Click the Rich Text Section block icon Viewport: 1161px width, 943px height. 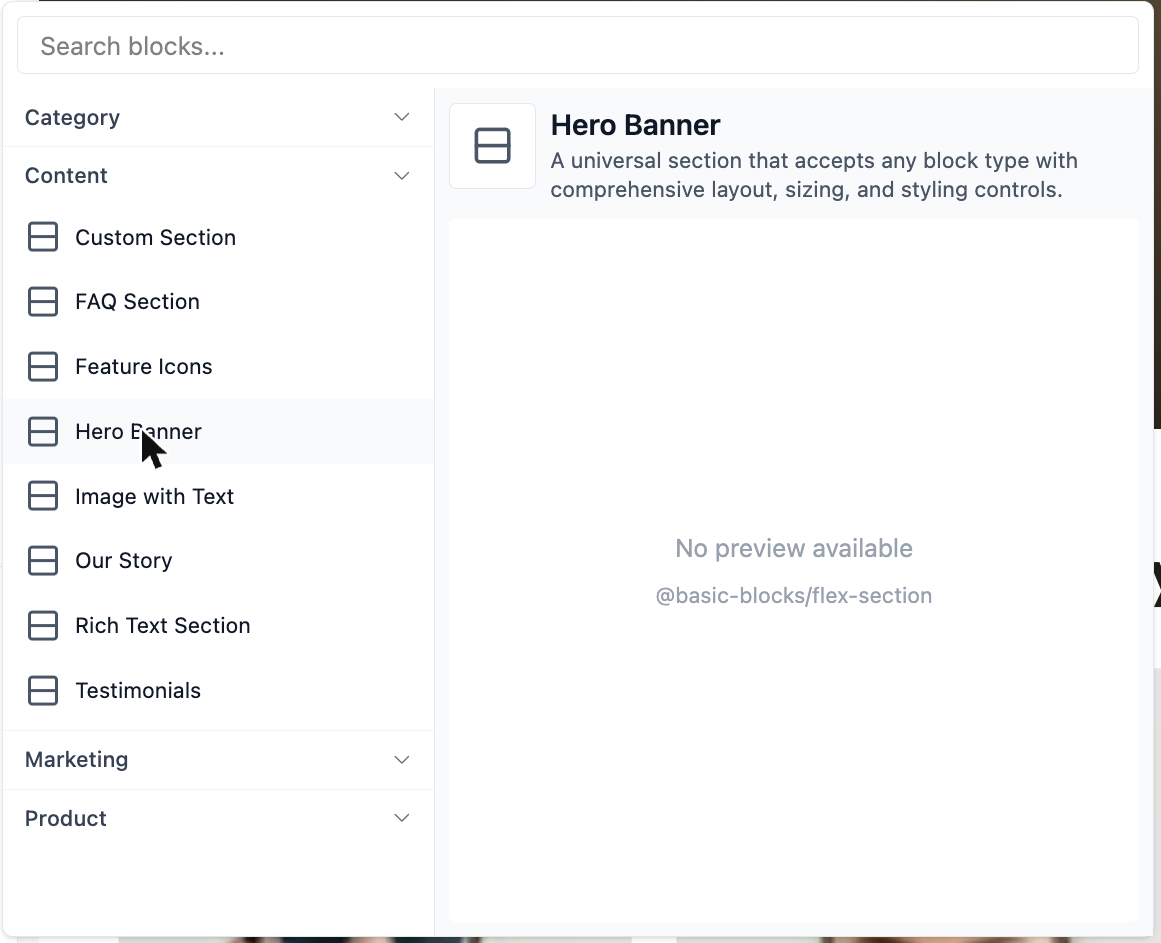pos(43,625)
